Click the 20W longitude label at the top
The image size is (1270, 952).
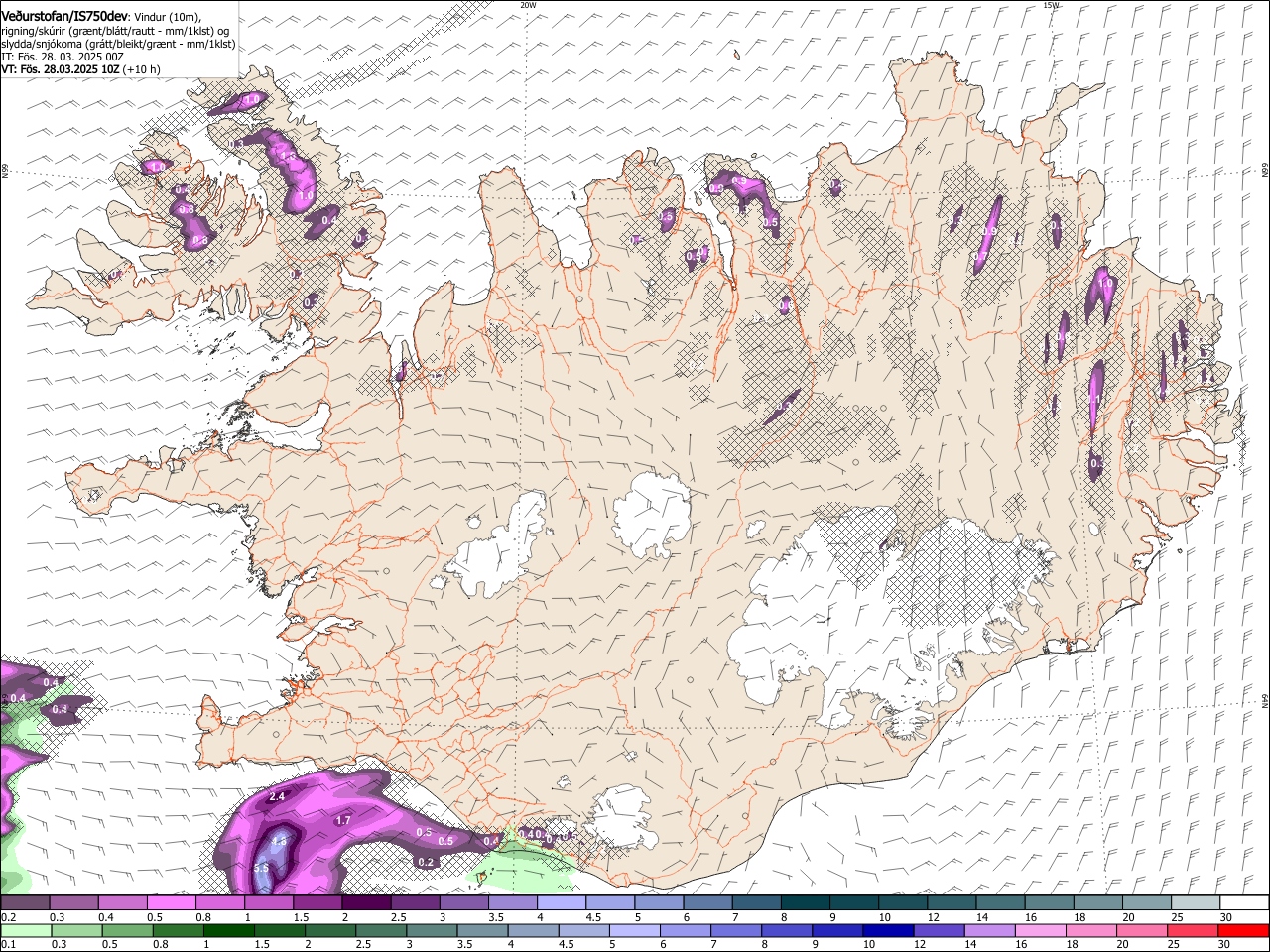pos(529,5)
